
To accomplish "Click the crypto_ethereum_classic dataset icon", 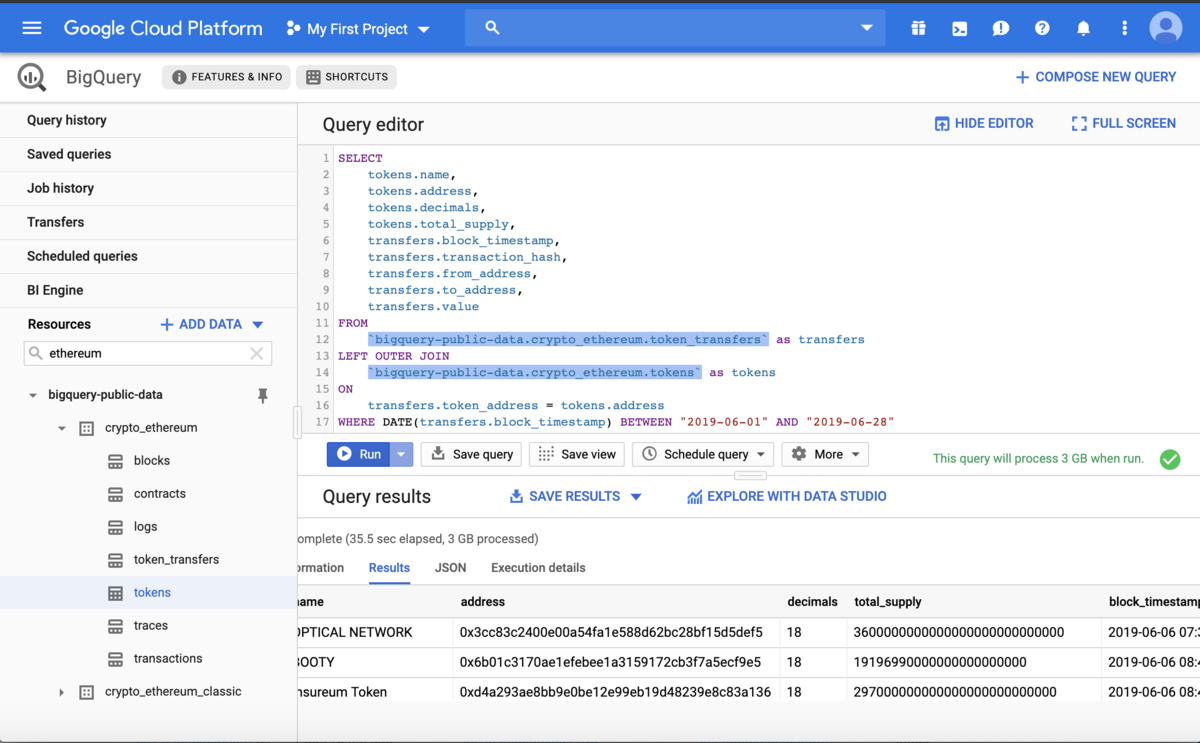I will [87, 692].
